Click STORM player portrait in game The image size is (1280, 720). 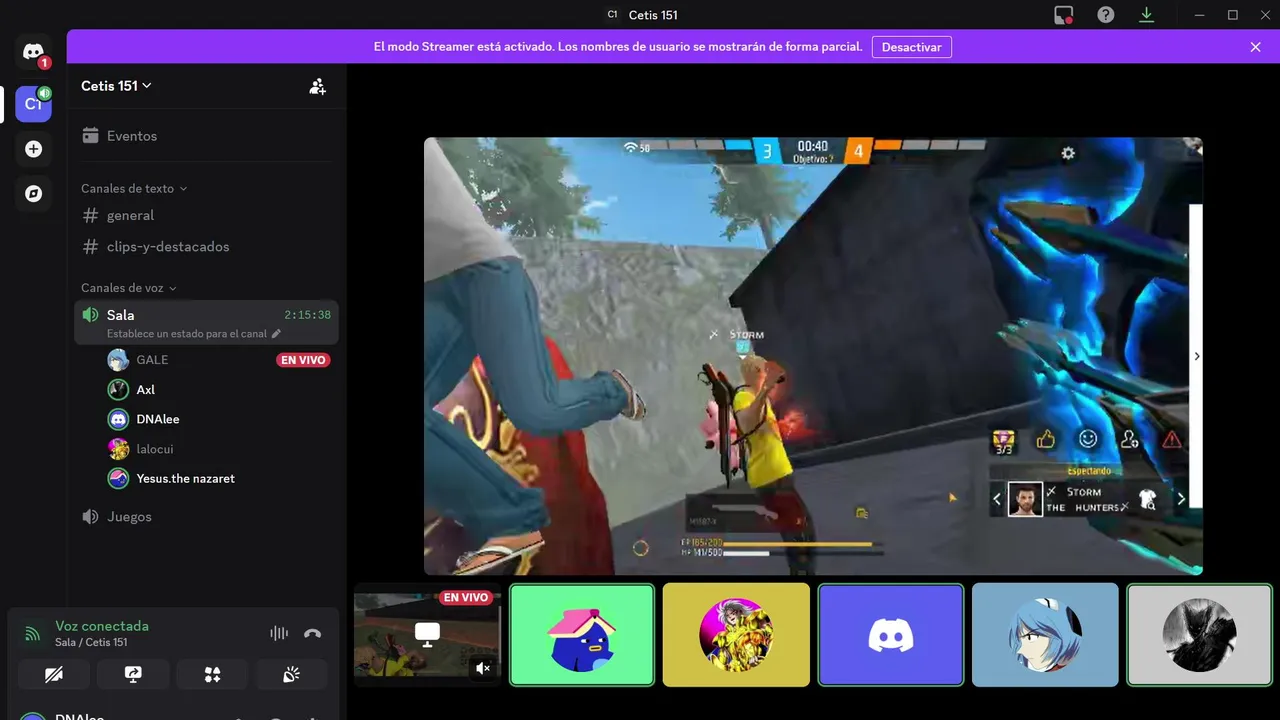(x=1025, y=499)
